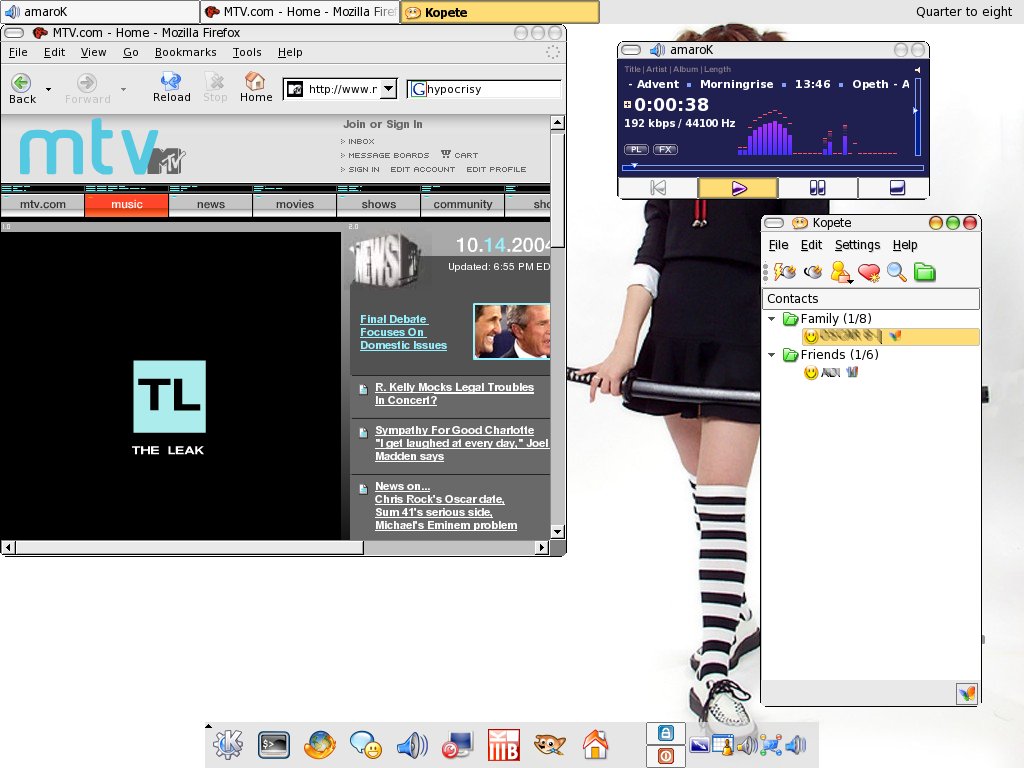Click the network tray icon
Screen dimensions: 1024x768
(771, 744)
